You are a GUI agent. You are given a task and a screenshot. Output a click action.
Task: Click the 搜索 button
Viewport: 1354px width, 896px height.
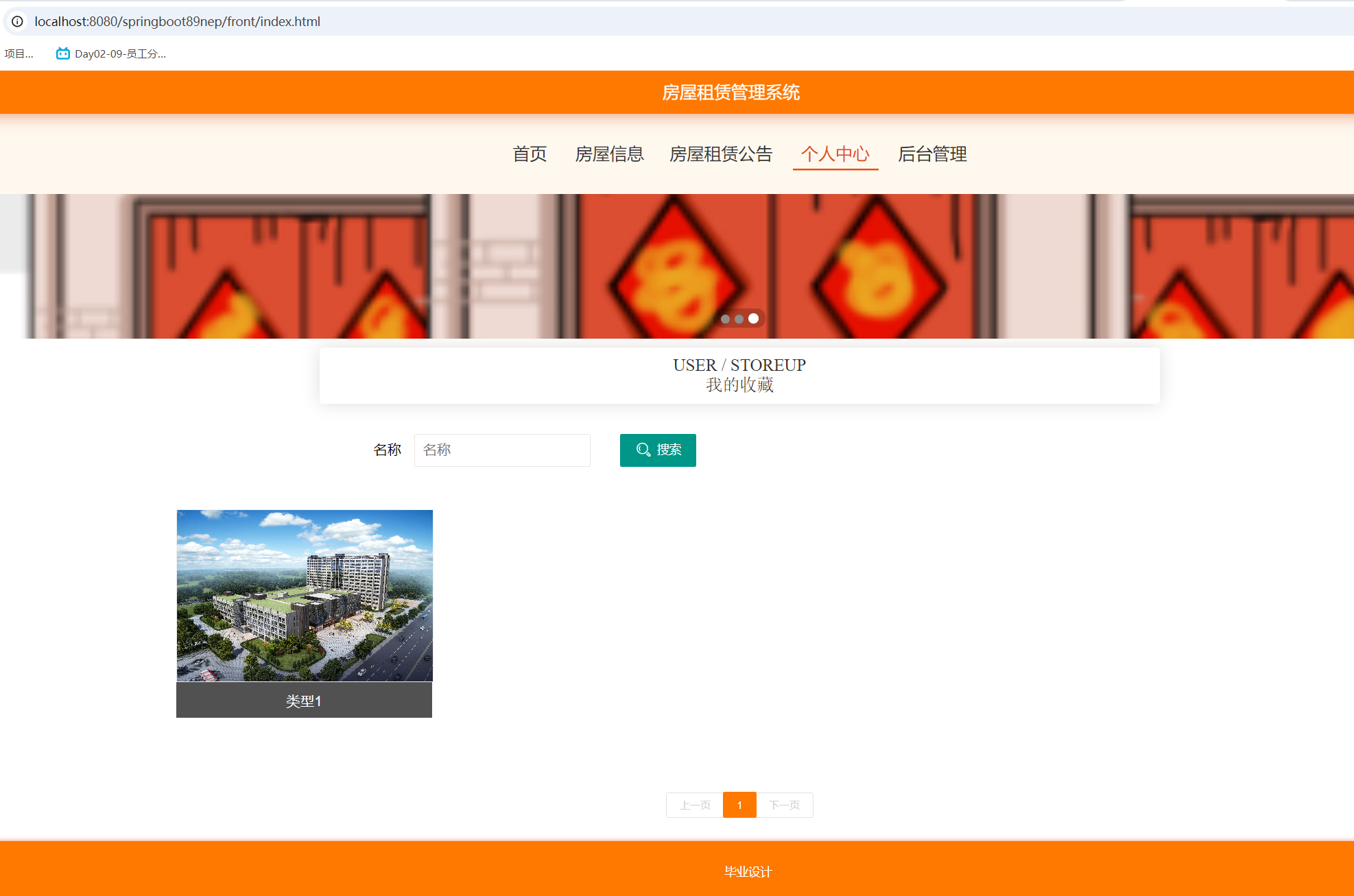click(x=657, y=450)
